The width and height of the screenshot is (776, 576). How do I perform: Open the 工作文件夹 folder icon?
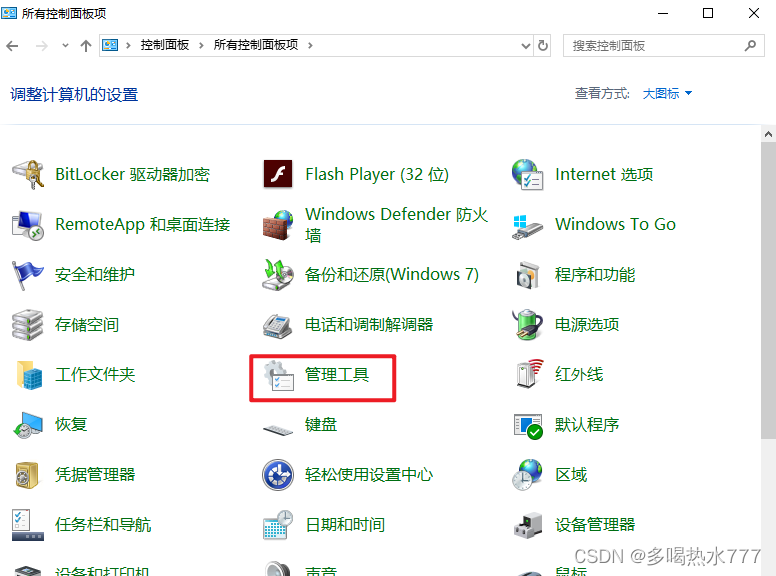[29, 375]
